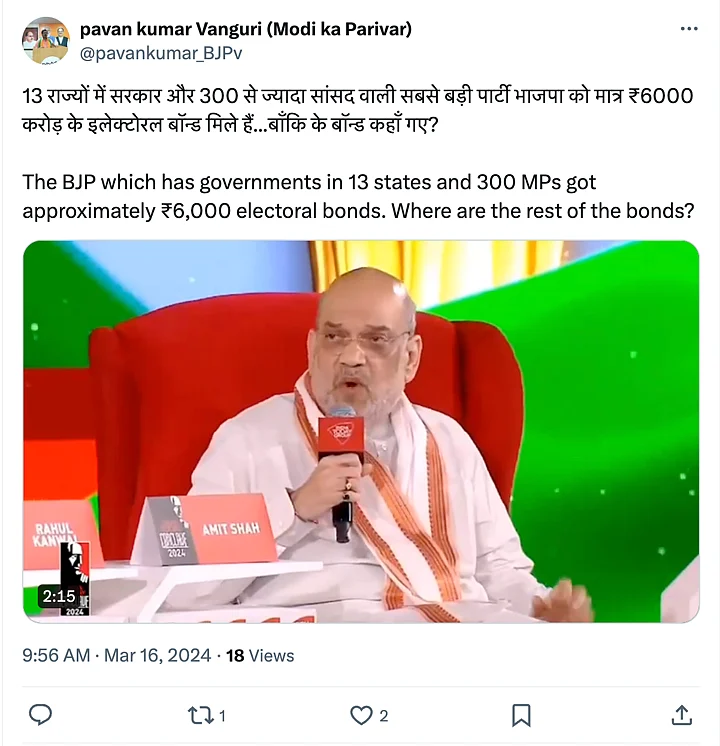Click the display name pavan kumar Vanguri
The height and width of the screenshot is (746, 720).
(246, 29)
